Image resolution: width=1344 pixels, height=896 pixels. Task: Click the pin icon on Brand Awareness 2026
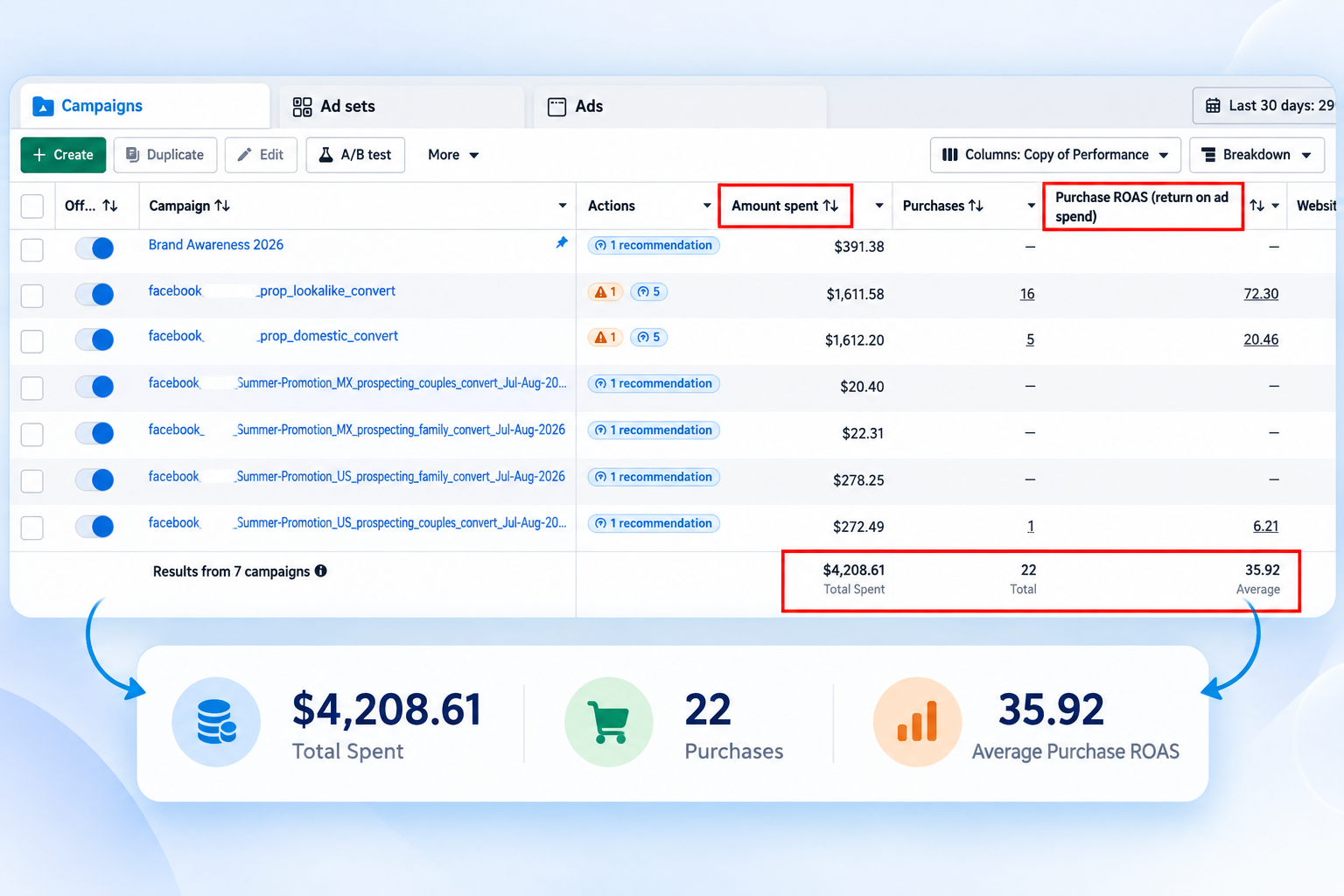[x=562, y=242]
